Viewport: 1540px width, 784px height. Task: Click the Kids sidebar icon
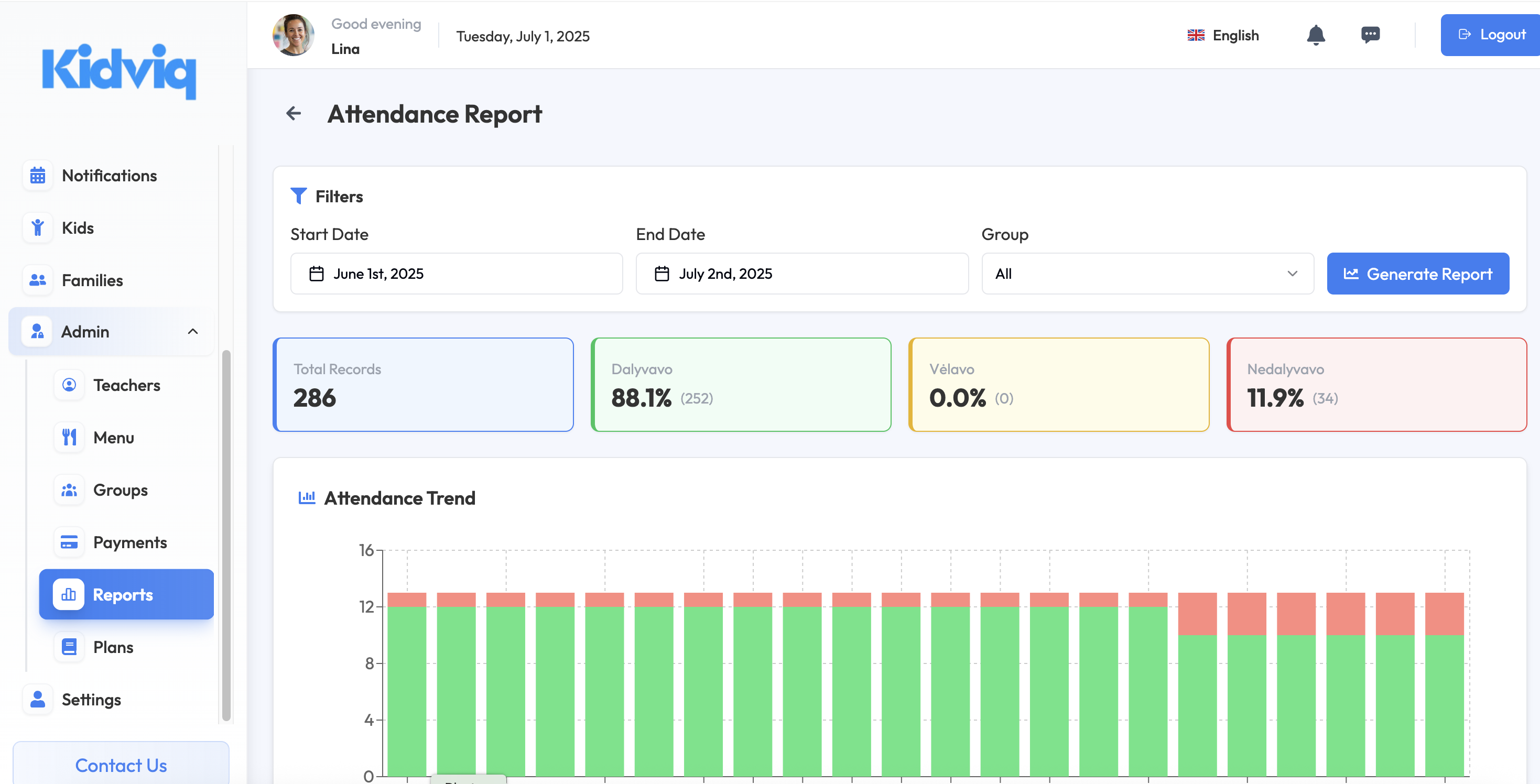coord(38,227)
